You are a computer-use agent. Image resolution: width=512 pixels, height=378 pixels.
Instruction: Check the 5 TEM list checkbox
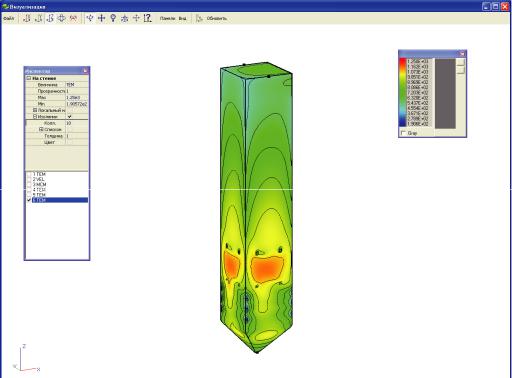coord(29,195)
